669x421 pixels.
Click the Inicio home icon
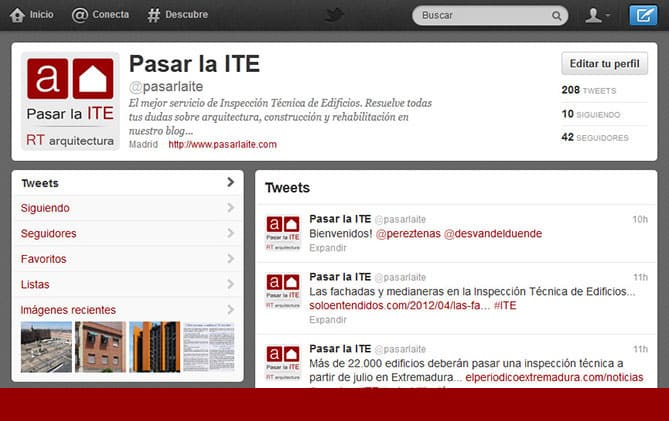17,15
